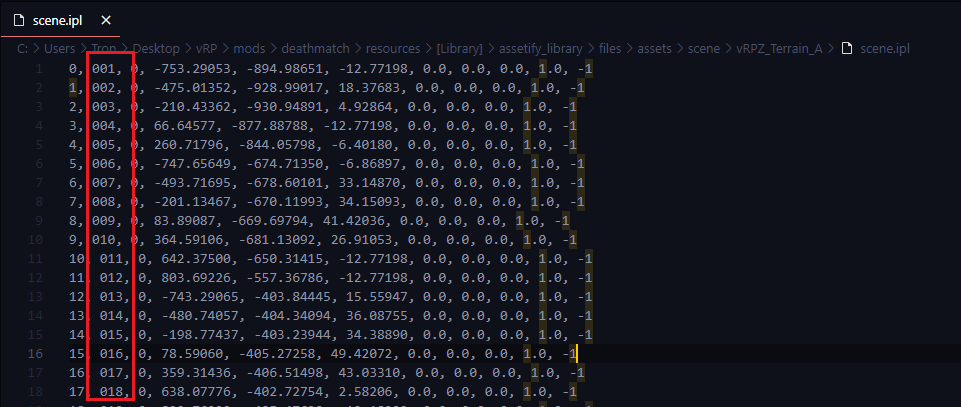Open the vRP breadcrumb segment

[x=207, y=48]
